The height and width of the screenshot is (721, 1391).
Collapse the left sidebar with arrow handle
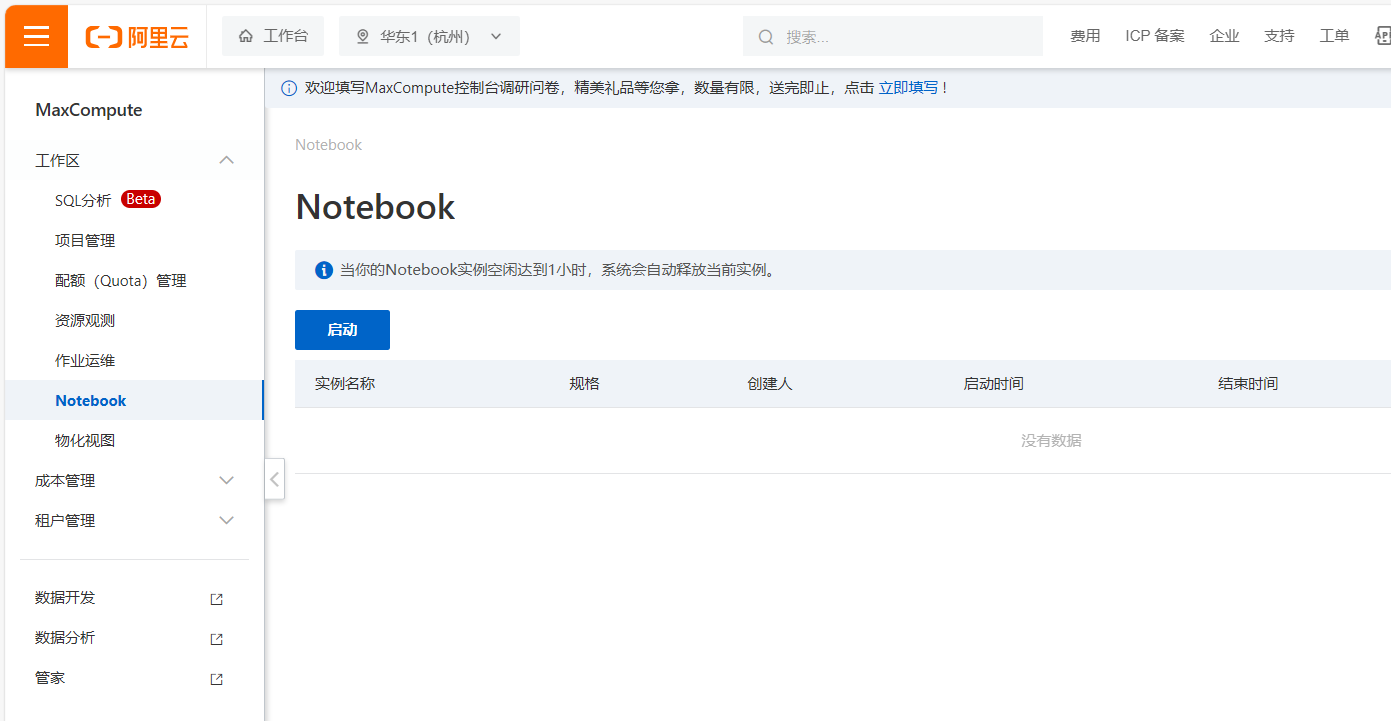tap(275, 479)
